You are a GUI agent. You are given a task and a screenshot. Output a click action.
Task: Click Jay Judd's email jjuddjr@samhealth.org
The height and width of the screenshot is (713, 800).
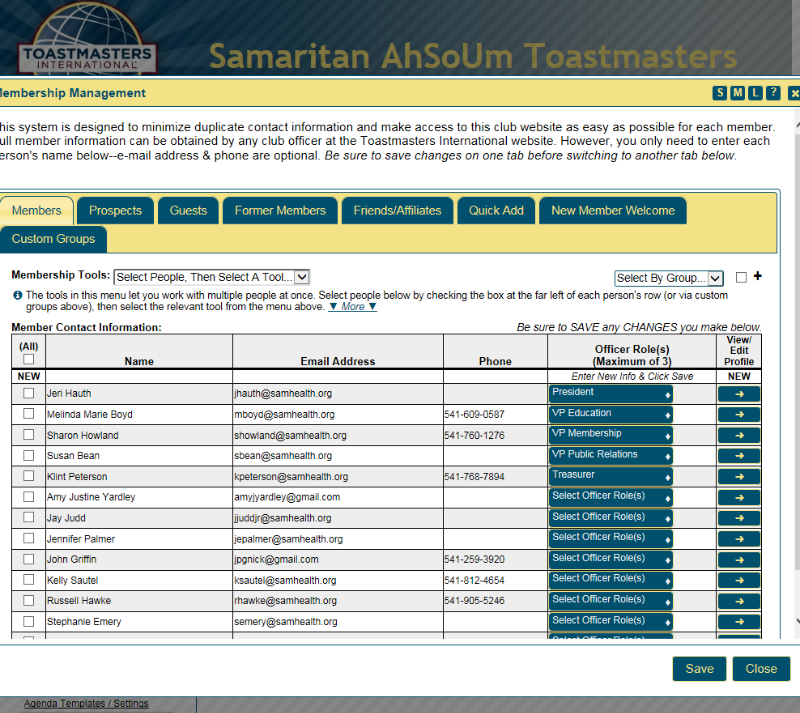(x=283, y=518)
